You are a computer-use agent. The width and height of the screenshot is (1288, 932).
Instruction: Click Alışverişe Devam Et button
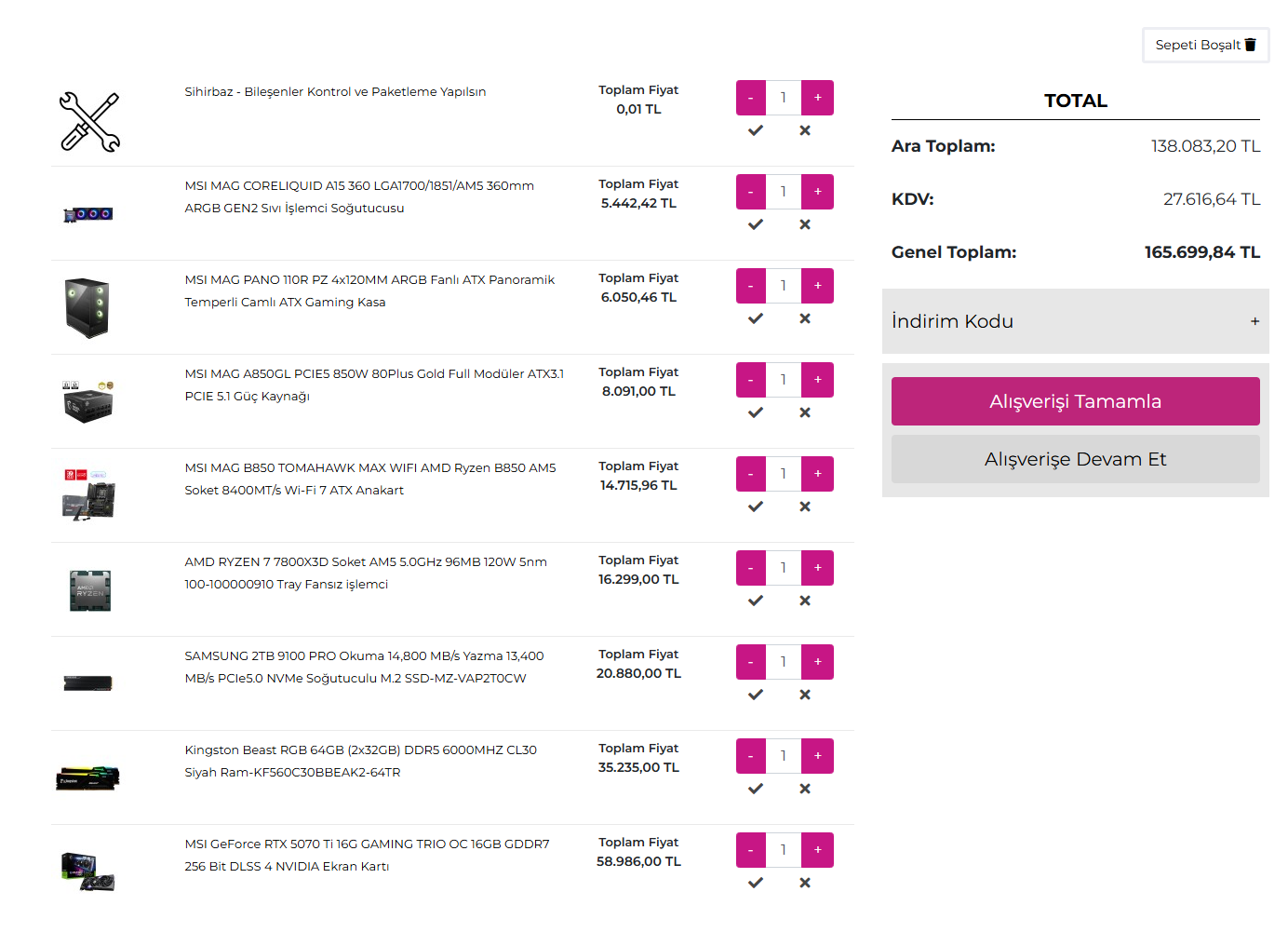pyautogui.click(x=1075, y=459)
